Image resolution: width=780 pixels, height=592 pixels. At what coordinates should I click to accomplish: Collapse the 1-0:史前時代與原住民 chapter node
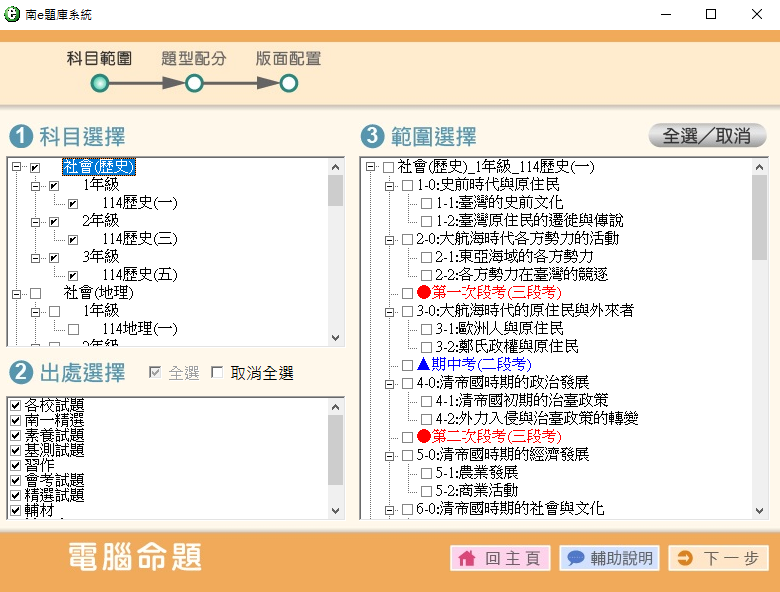pyautogui.click(x=388, y=185)
